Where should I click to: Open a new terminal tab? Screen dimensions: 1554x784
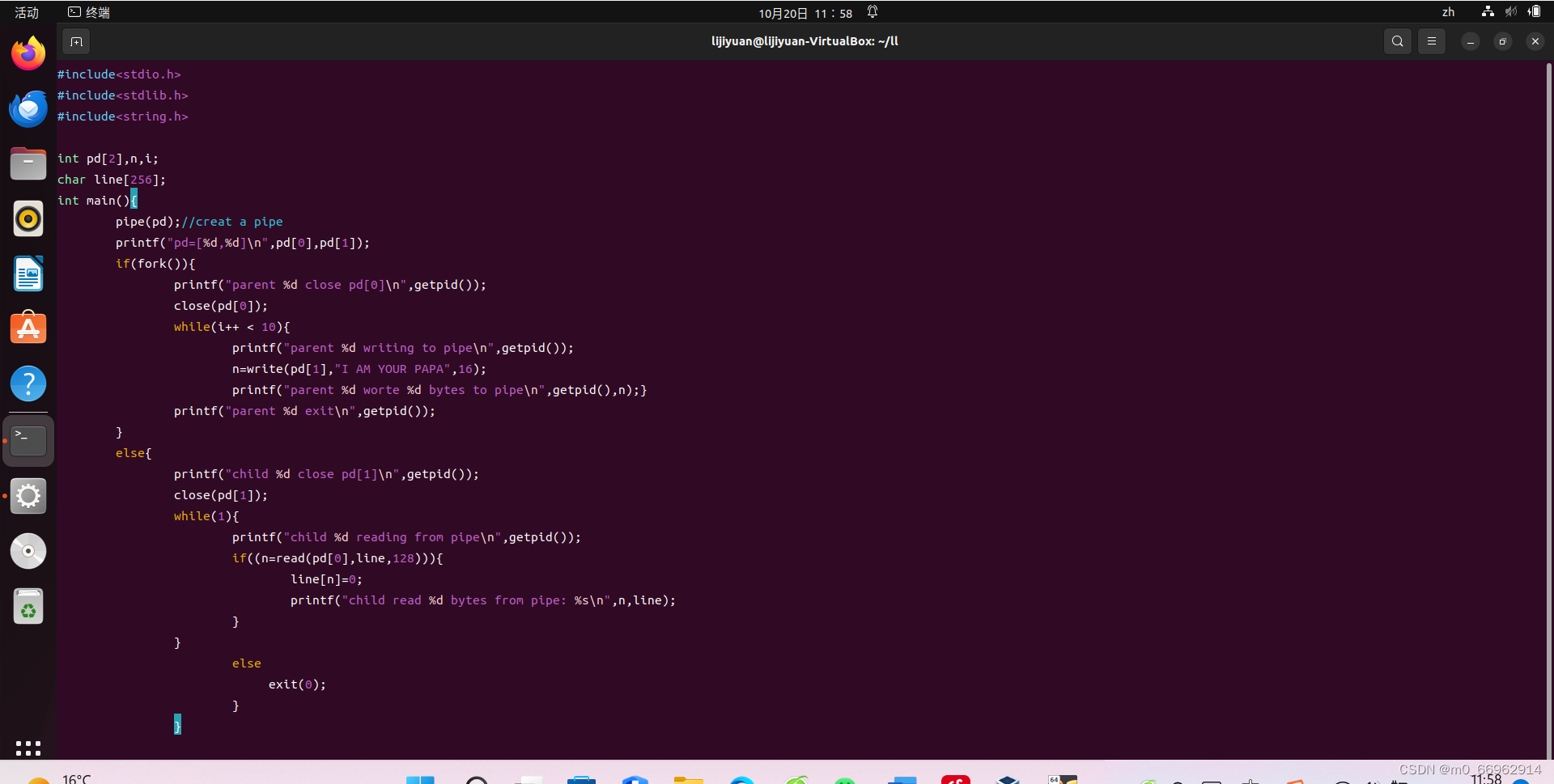[76, 41]
